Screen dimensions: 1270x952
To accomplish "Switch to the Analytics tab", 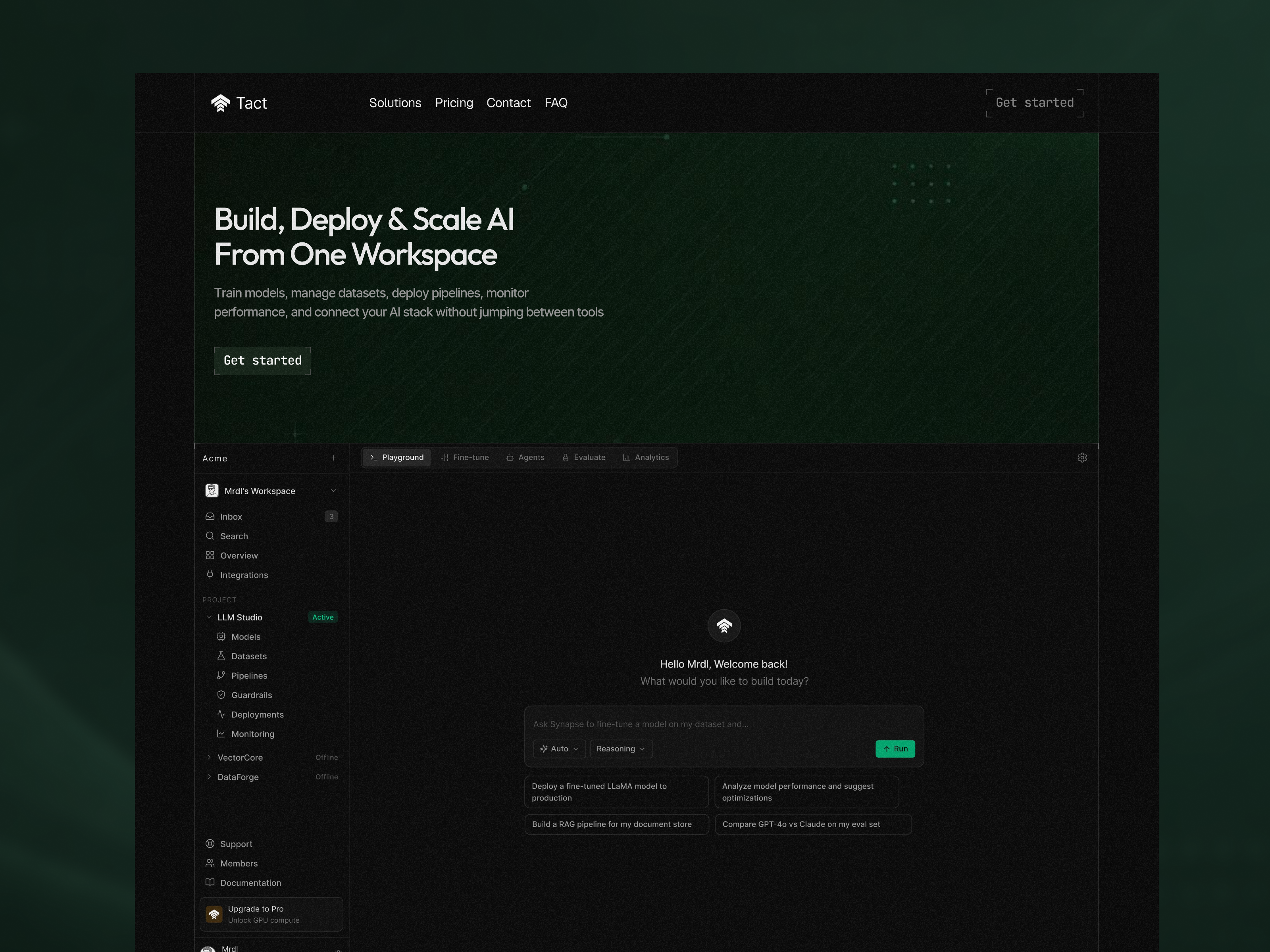I will pos(646,457).
